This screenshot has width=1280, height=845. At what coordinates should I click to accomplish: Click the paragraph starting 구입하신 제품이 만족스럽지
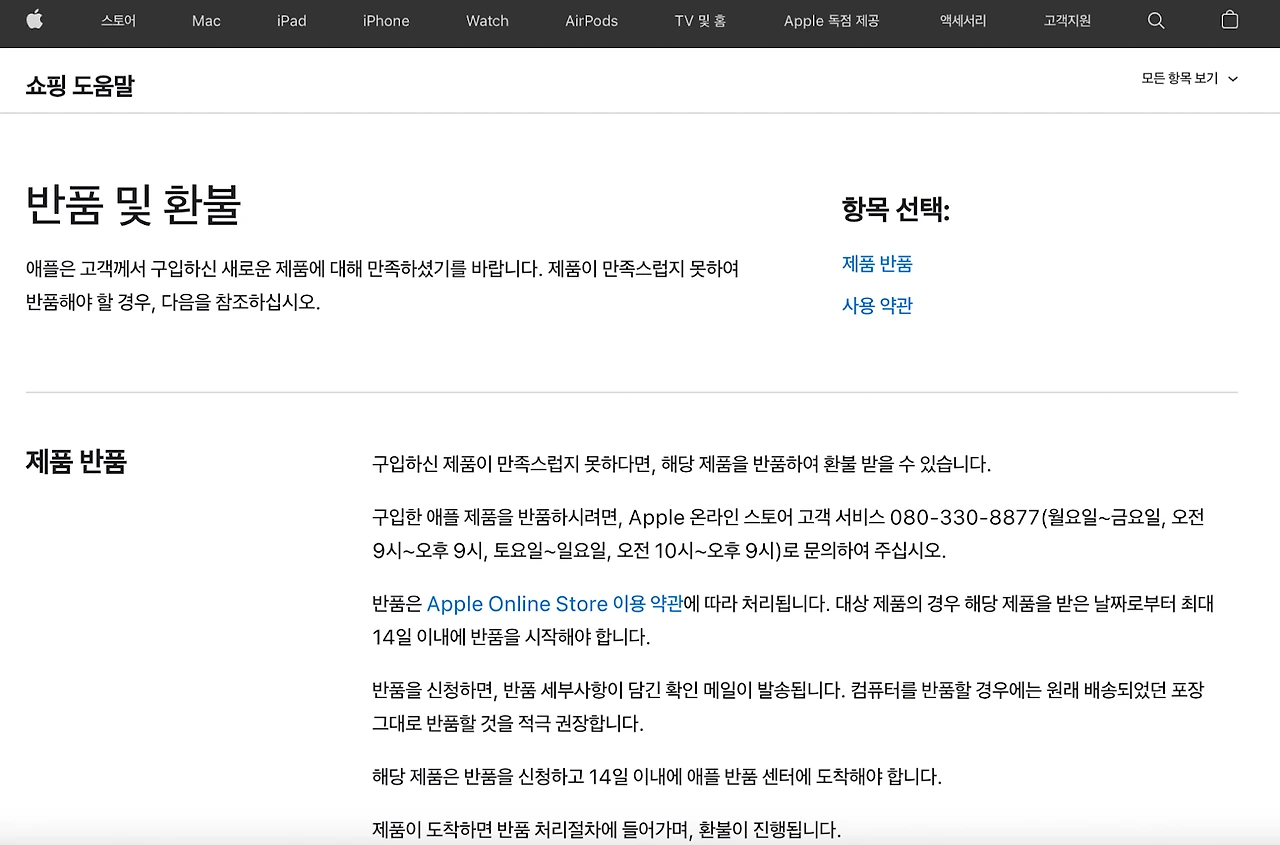click(681, 464)
